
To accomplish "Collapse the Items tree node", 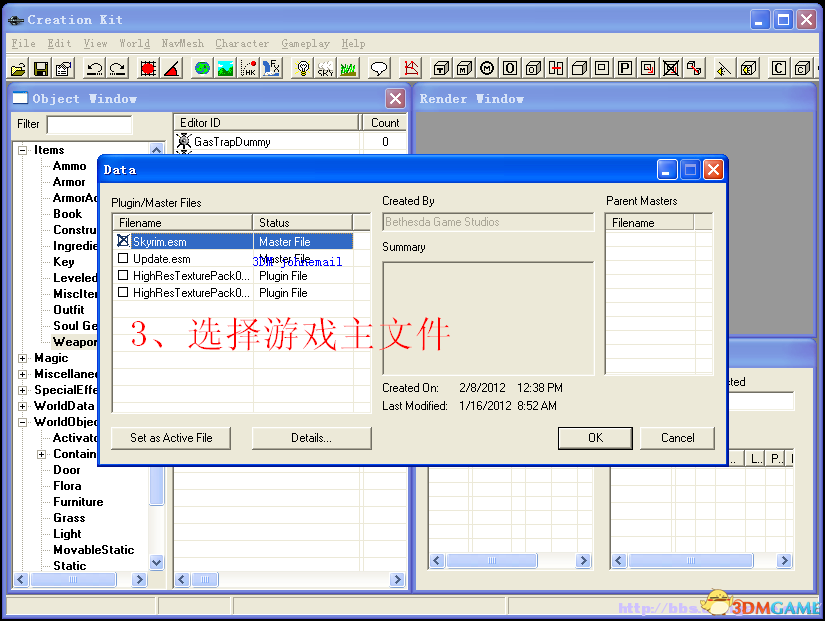I will pyautogui.click(x=22, y=151).
